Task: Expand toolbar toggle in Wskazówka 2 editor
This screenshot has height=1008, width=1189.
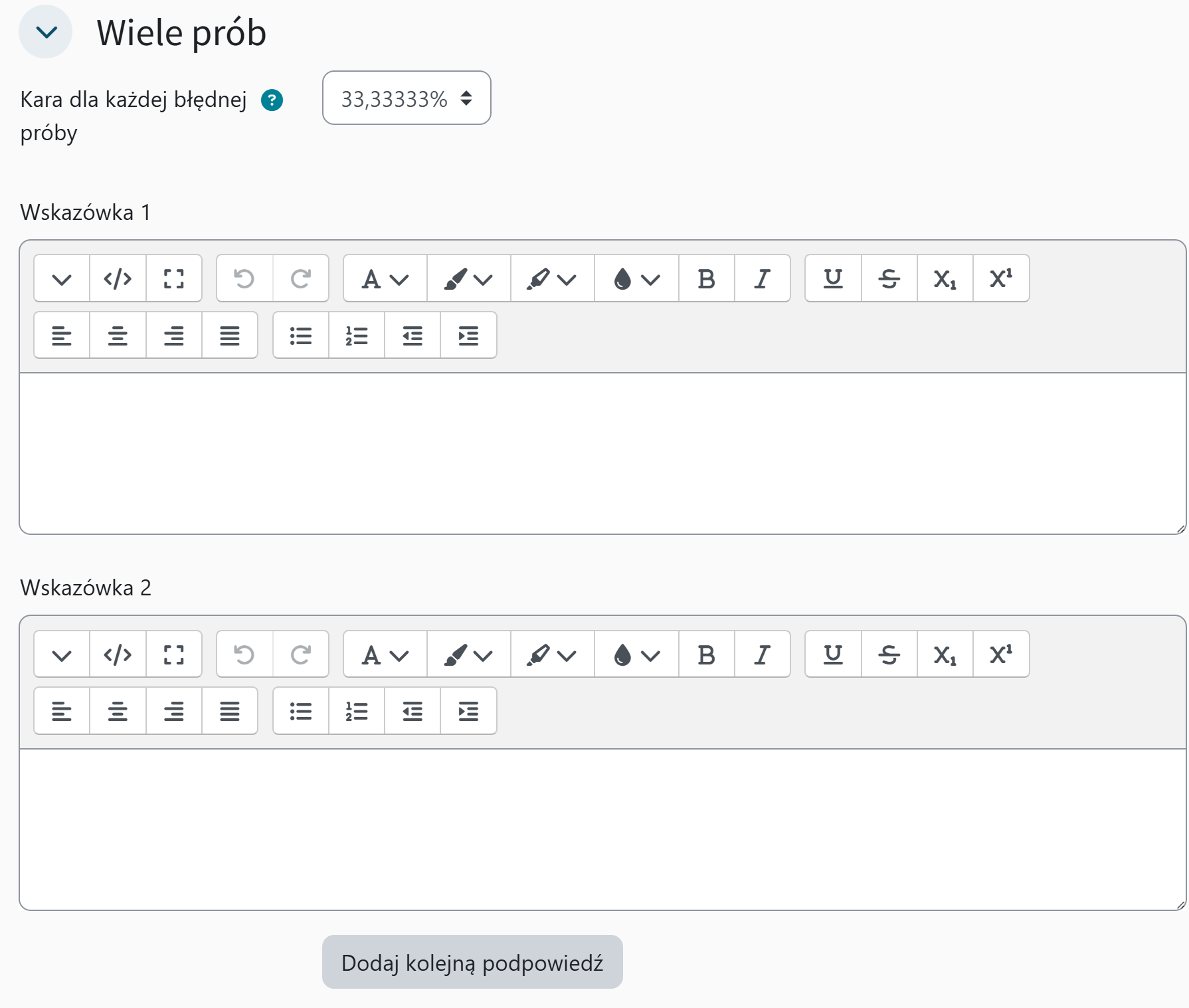Action: tap(62, 655)
